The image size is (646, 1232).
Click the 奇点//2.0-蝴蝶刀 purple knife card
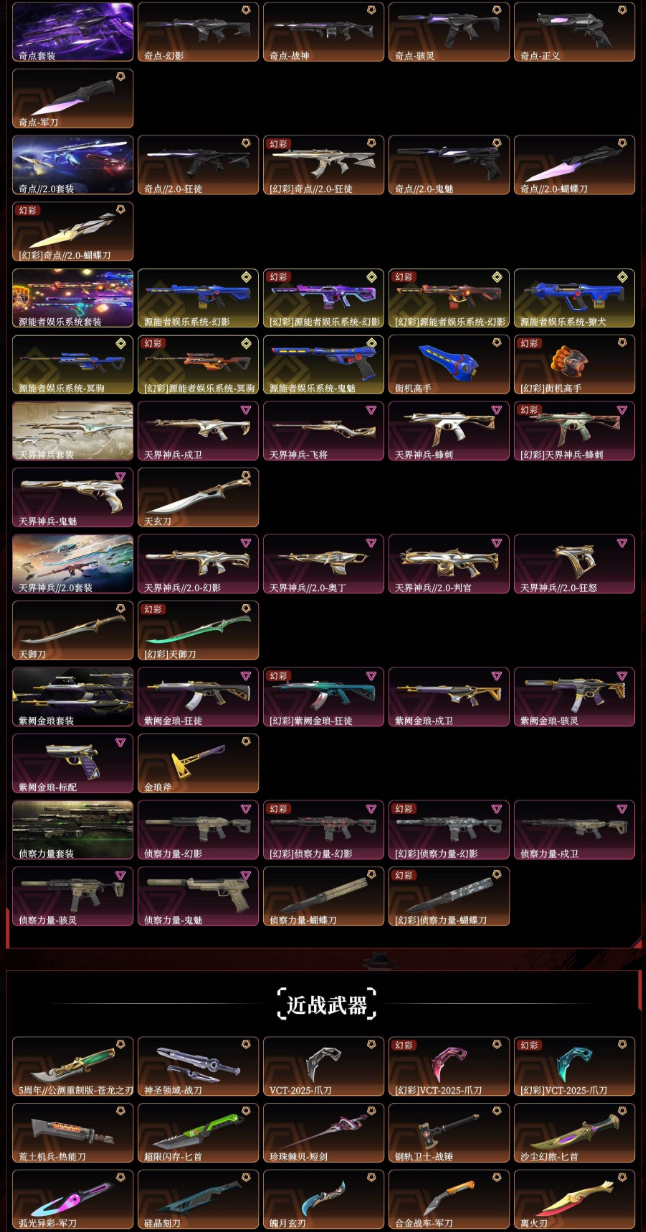pyautogui.click(x=574, y=165)
